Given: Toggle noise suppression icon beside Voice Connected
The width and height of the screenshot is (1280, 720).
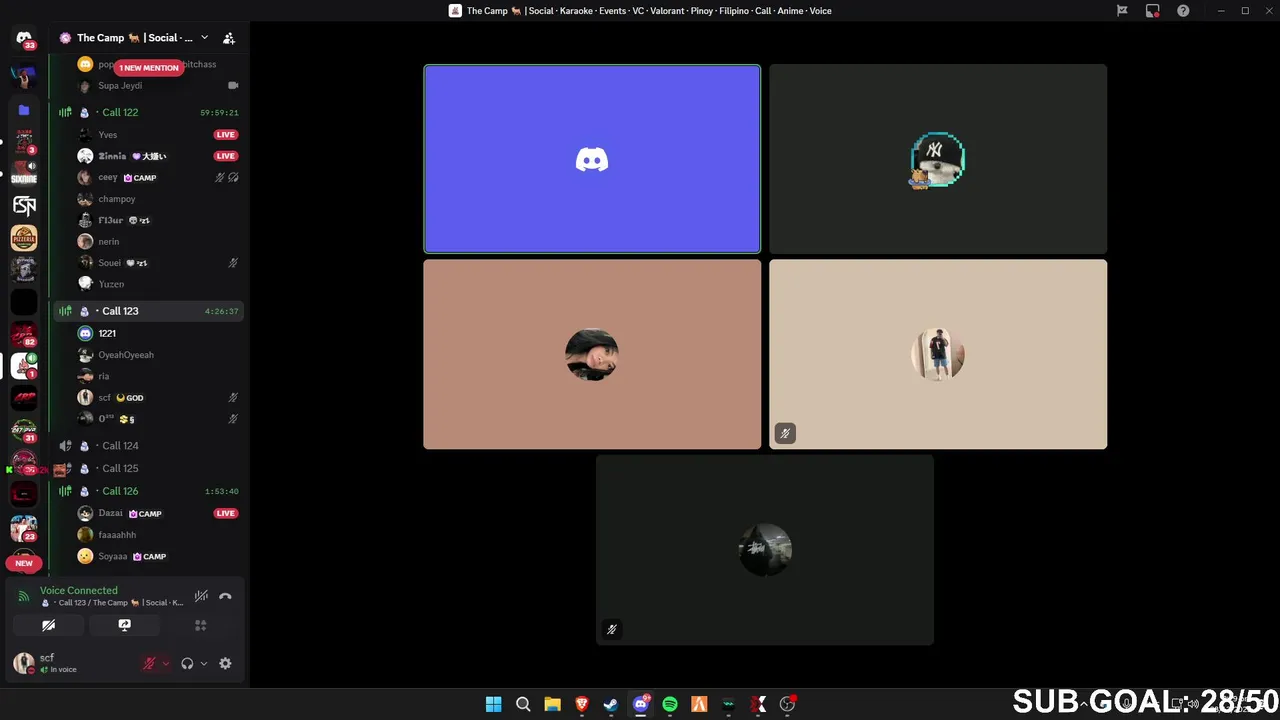Looking at the screenshot, I should (201, 596).
